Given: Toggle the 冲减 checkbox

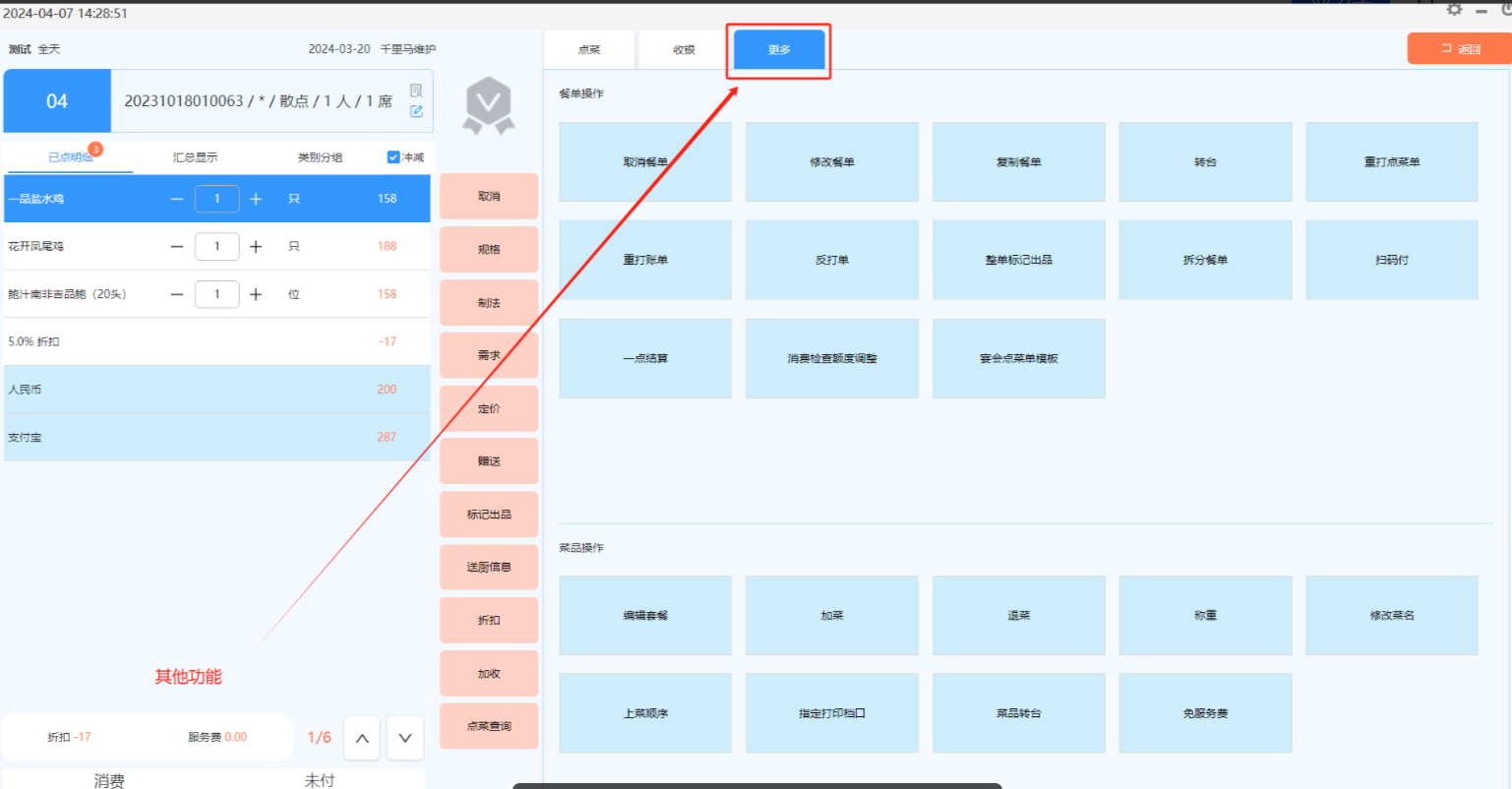Looking at the screenshot, I should (x=393, y=157).
